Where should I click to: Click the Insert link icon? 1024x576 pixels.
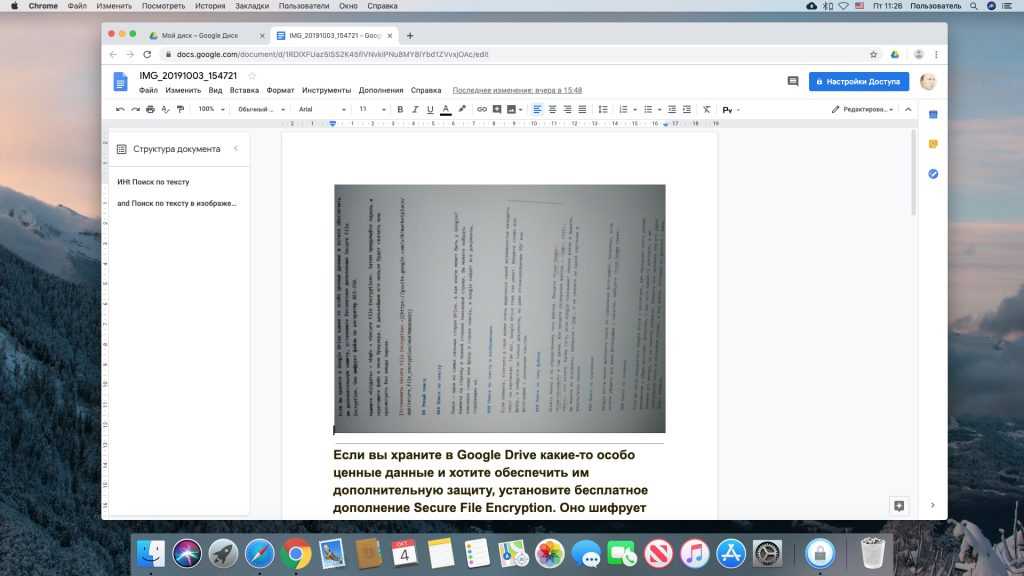(482, 109)
